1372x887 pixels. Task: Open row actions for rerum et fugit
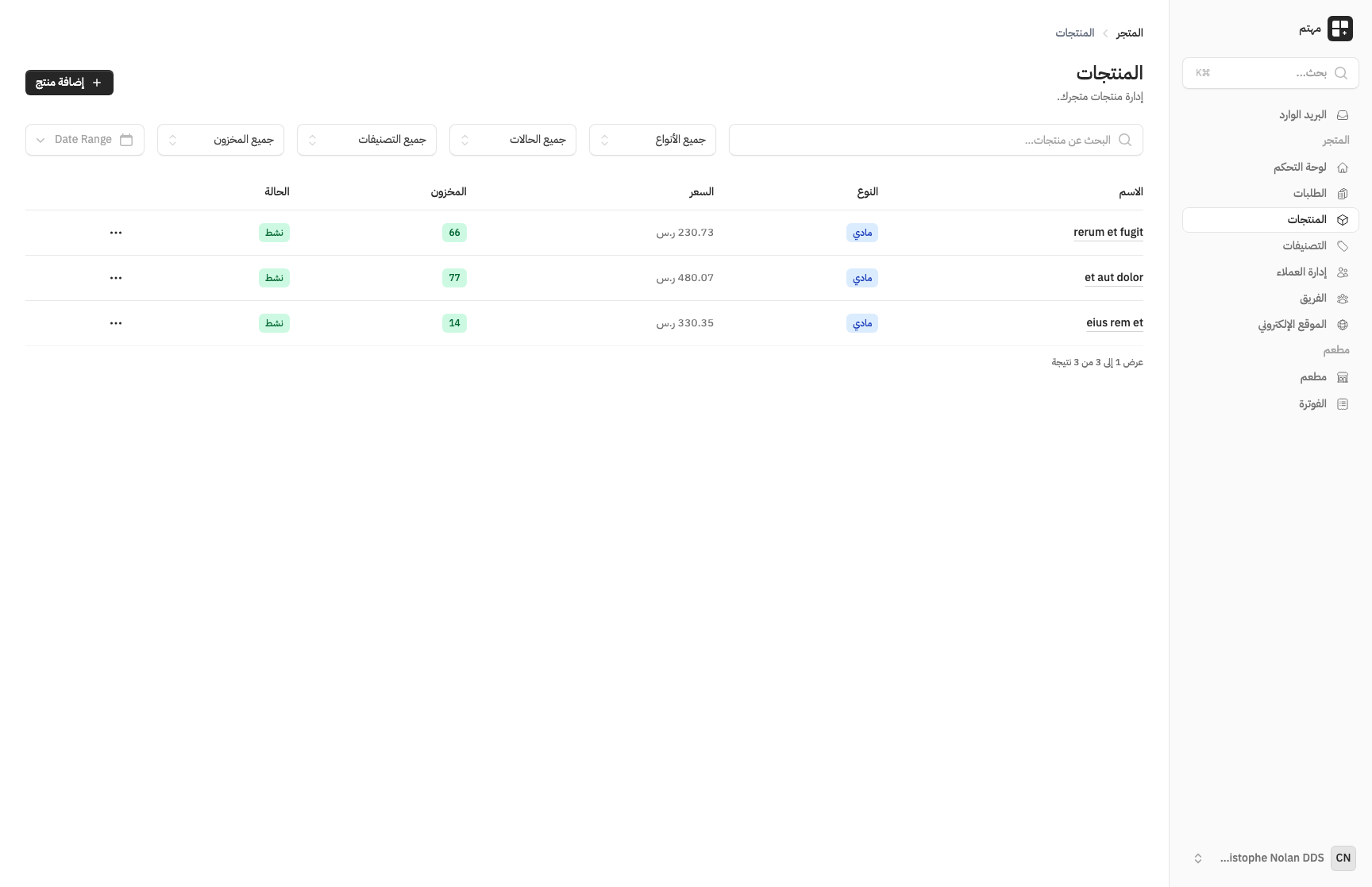click(116, 233)
